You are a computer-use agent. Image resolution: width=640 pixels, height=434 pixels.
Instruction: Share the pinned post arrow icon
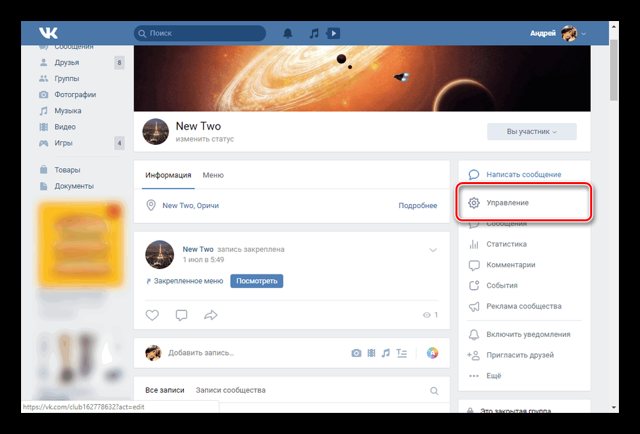coord(211,315)
